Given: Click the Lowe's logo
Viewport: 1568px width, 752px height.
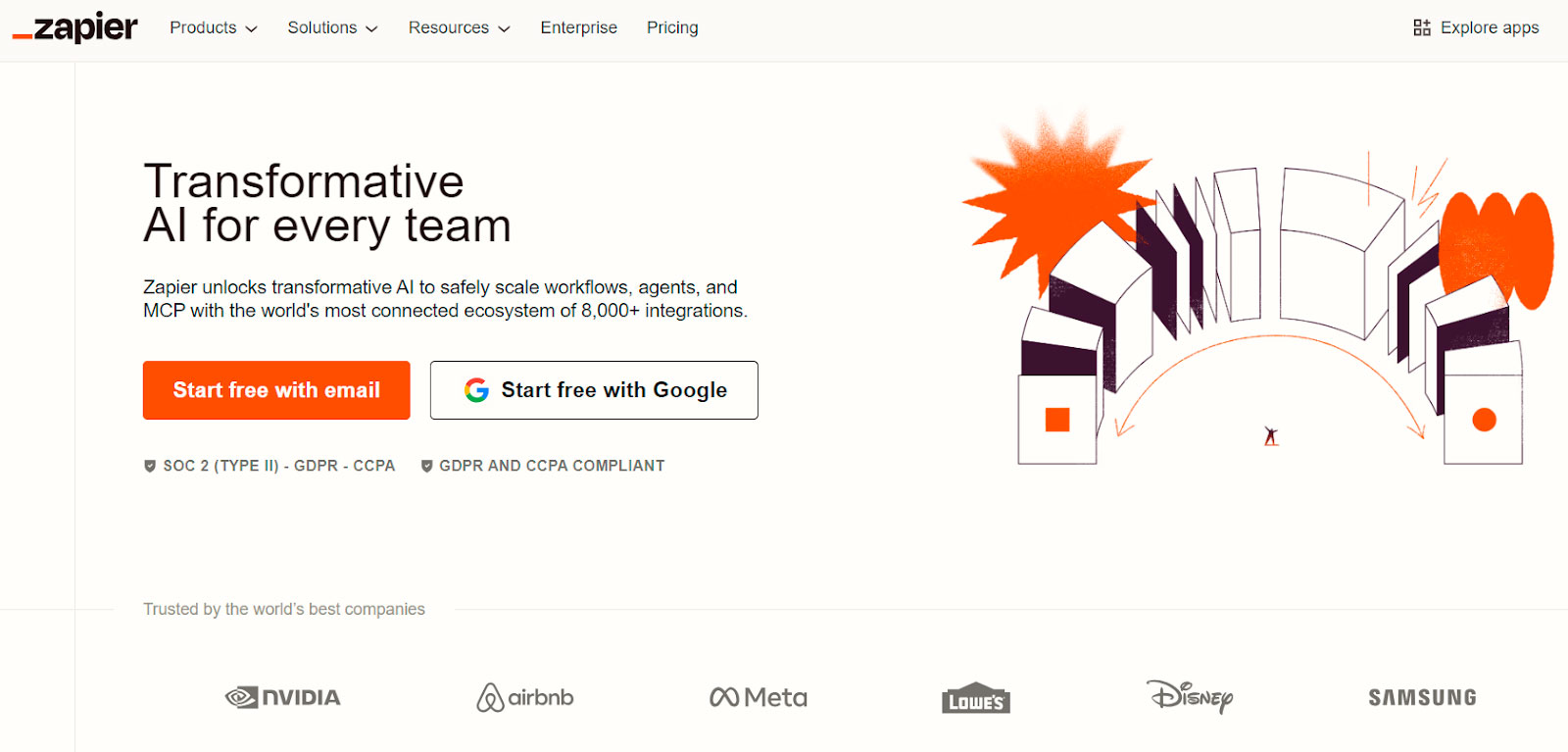Looking at the screenshot, I should coord(976,697).
